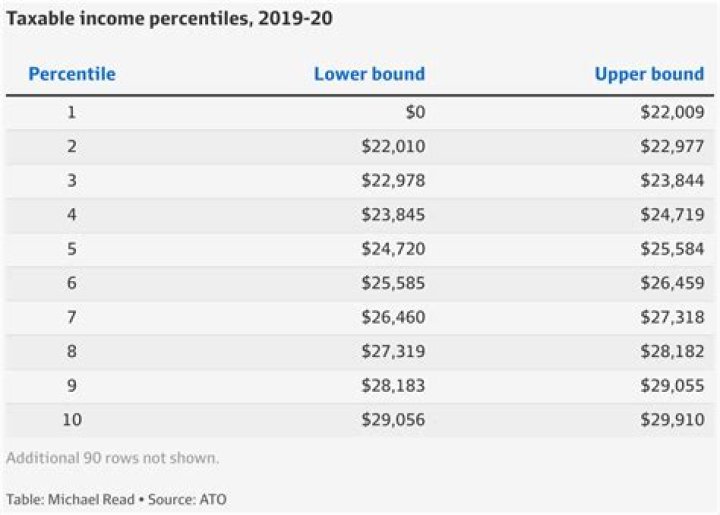This screenshot has height=515, width=720.
Task: Click the Lower bound column header
Action: [x=369, y=74]
